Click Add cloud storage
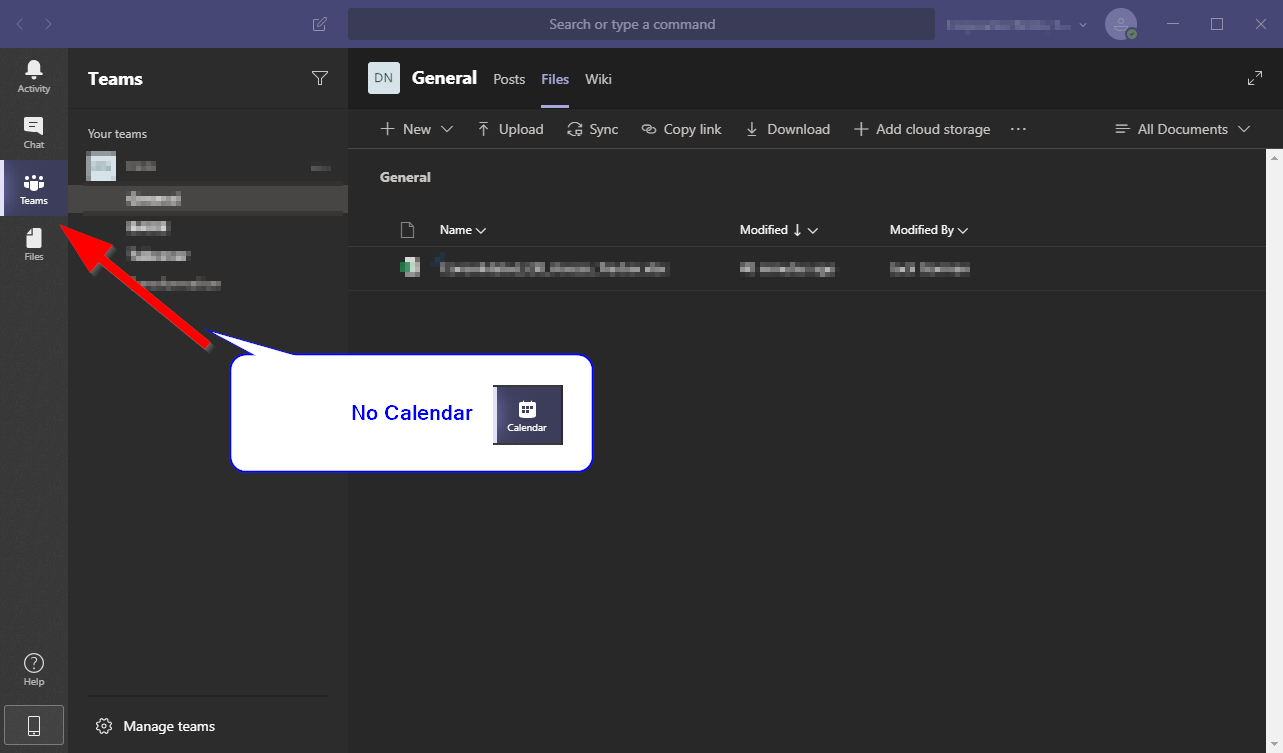This screenshot has width=1283, height=753. click(x=922, y=129)
